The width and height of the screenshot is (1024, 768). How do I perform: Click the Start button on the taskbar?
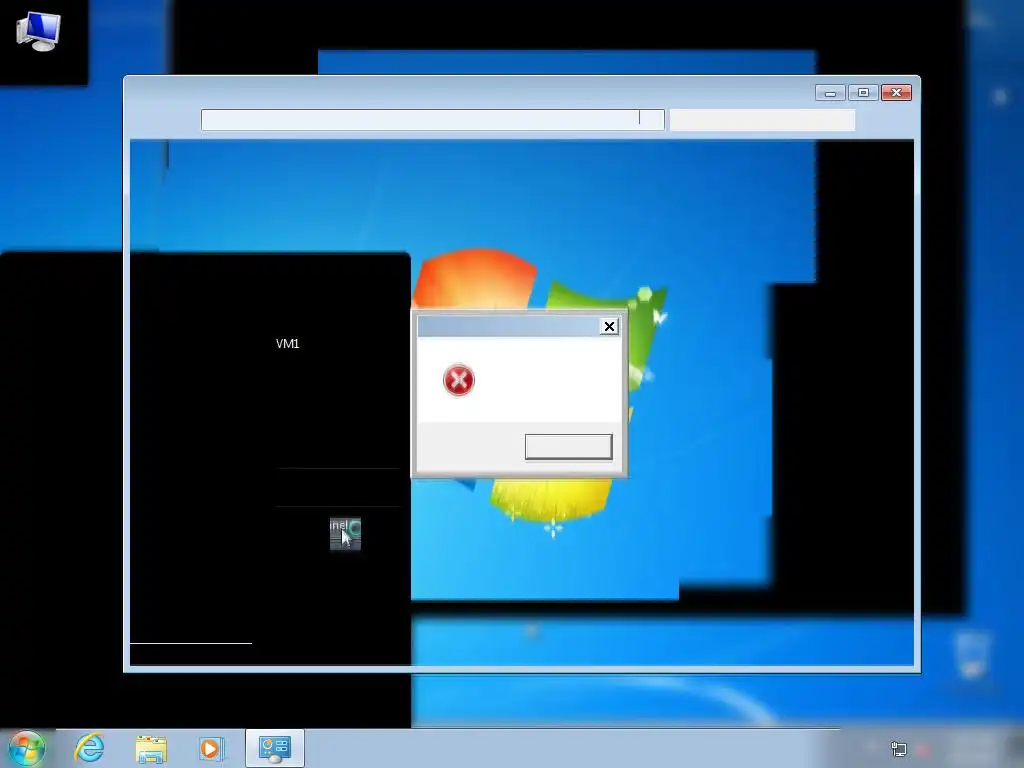coord(27,748)
